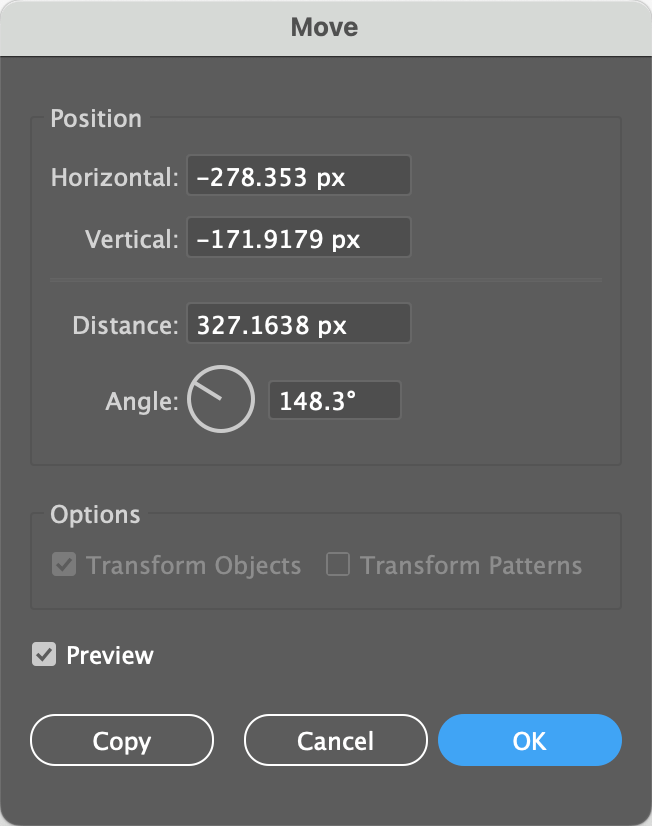This screenshot has height=826, width=652.
Task: Click the "Position" section heading
Action: [96, 119]
